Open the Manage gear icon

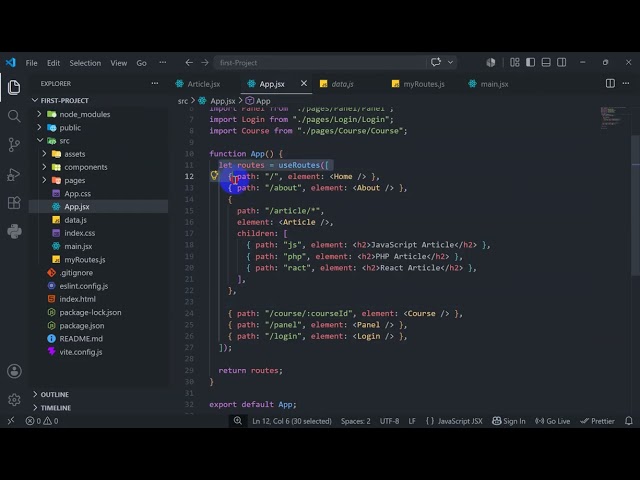(14, 400)
